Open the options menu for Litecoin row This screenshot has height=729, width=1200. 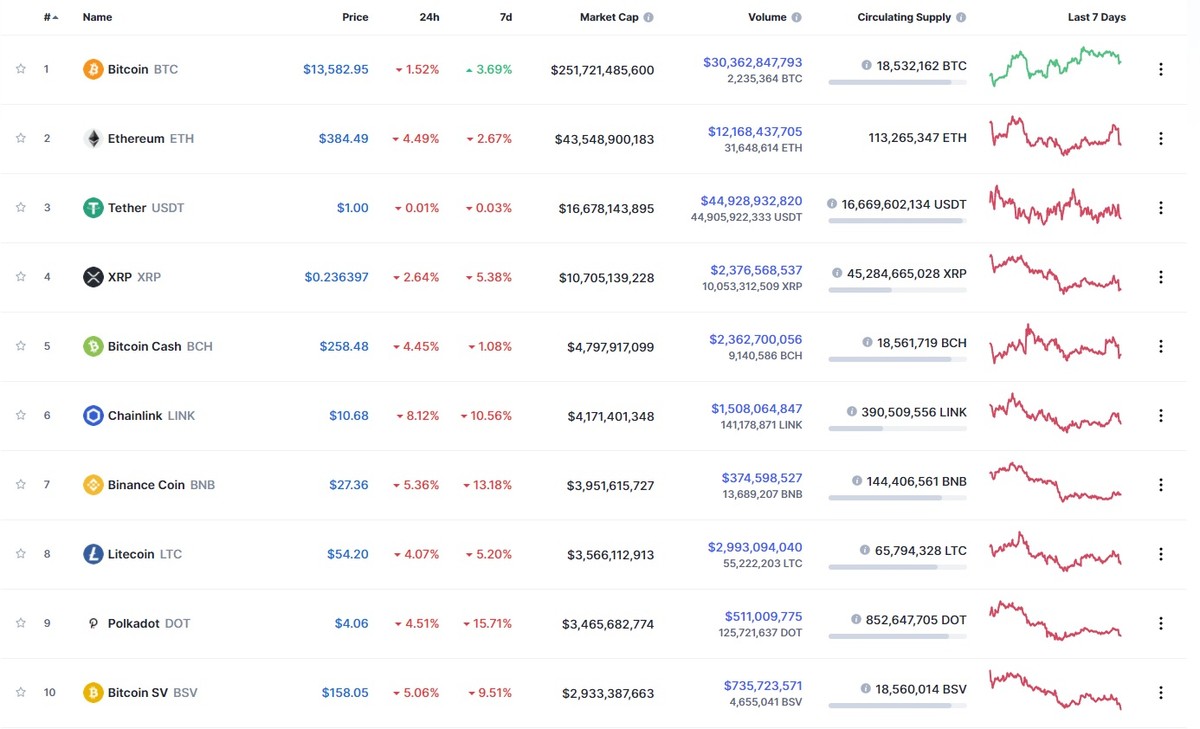(x=1161, y=553)
